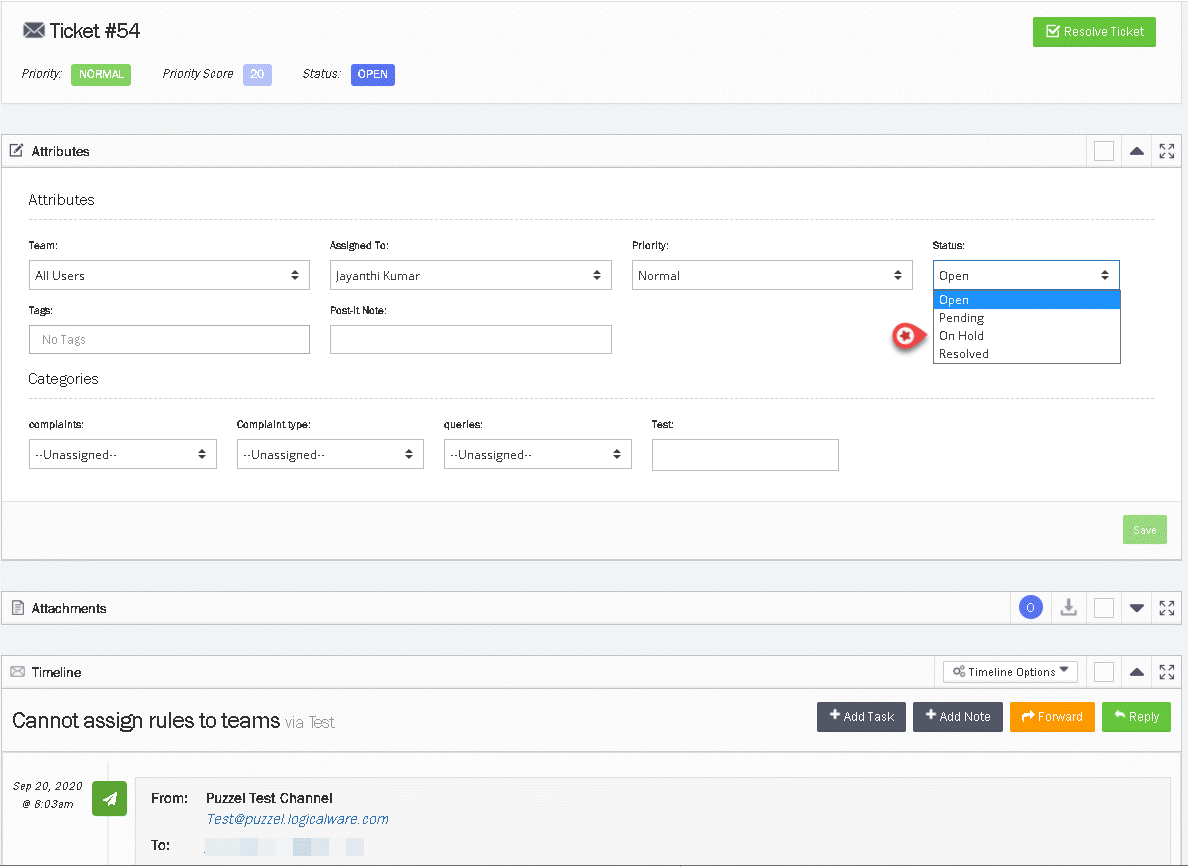Collapse the Timeline panel with up arrow
1188x867 pixels.
(x=1136, y=672)
